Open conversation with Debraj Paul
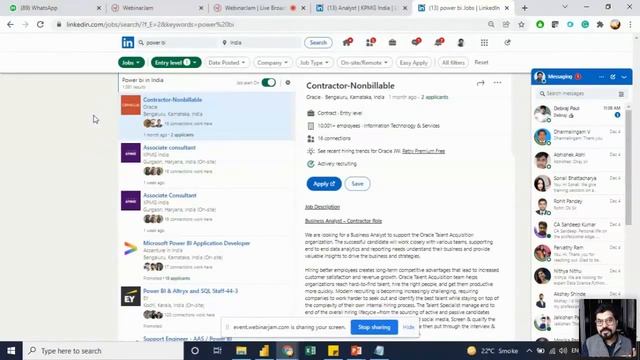The image size is (640, 360). point(578,113)
